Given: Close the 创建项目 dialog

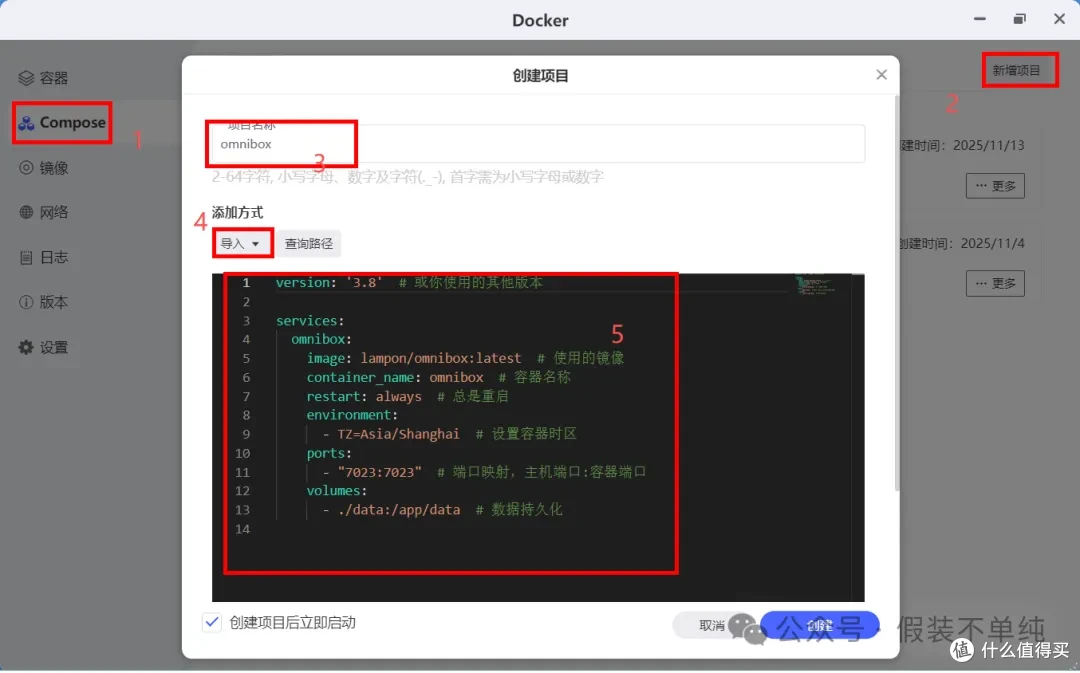Looking at the screenshot, I should [x=882, y=74].
